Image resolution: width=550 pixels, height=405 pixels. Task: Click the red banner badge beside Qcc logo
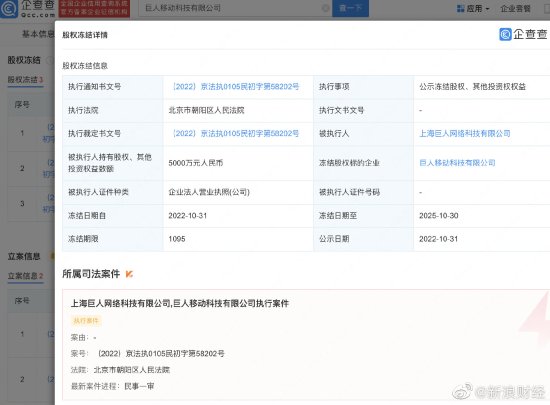[94, 8]
